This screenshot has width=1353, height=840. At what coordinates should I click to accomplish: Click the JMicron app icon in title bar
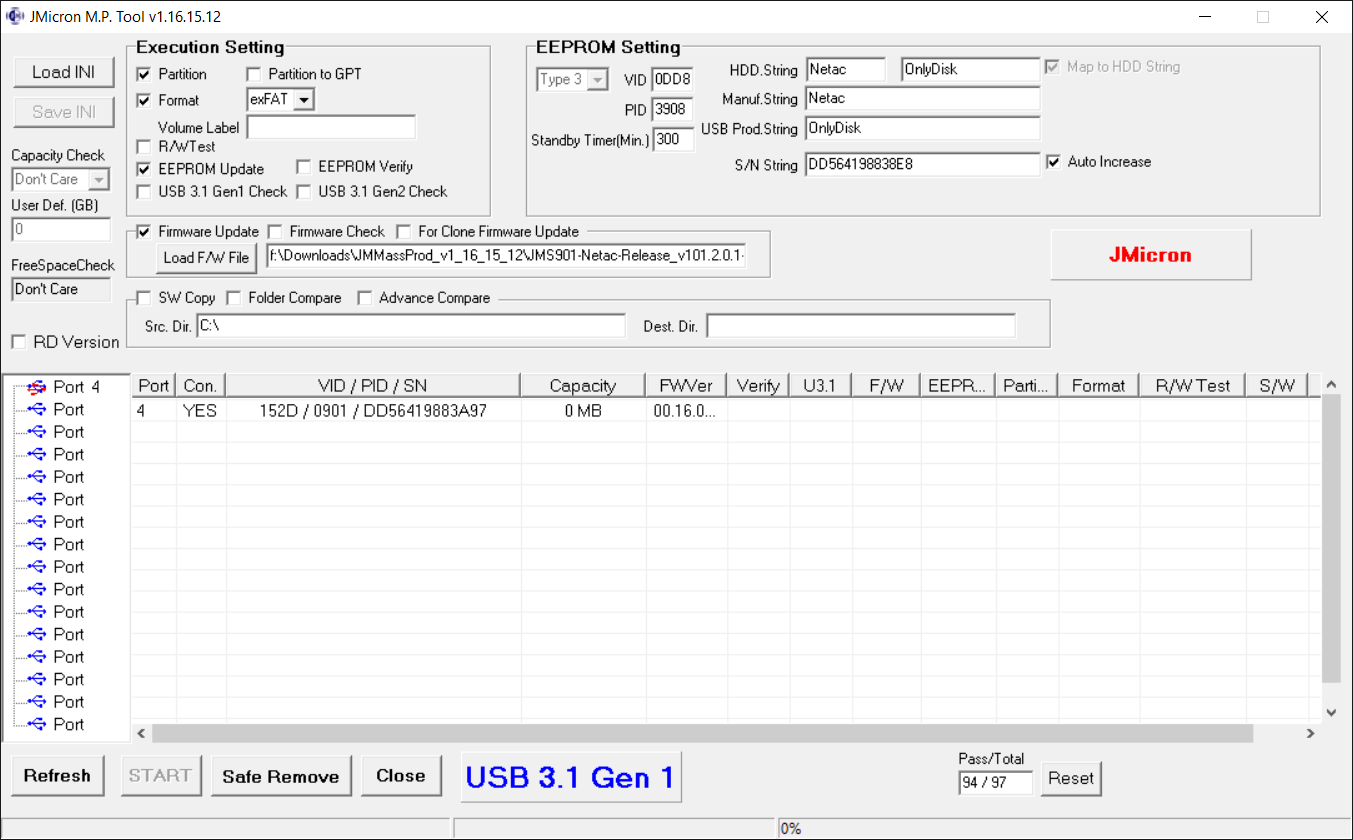click(x=15, y=17)
